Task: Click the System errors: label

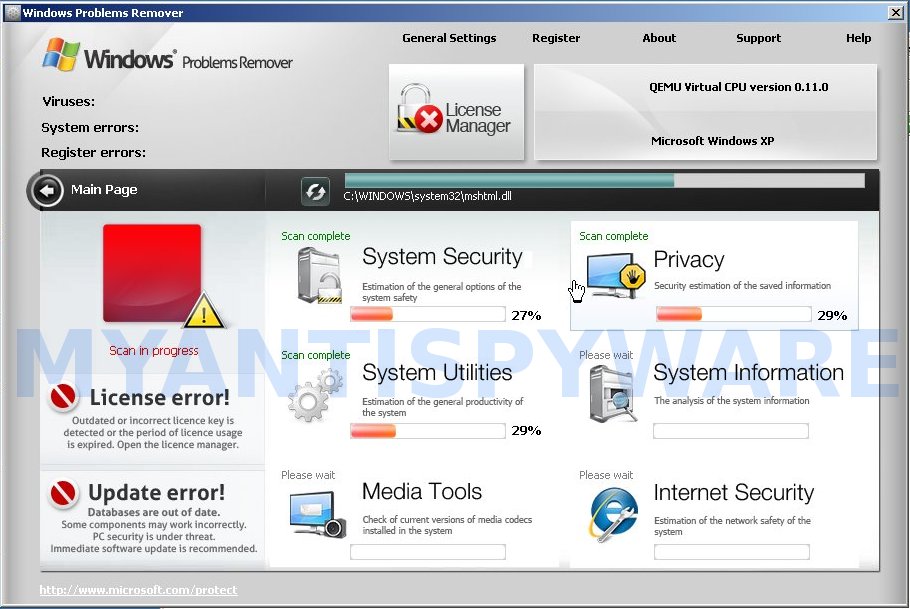Action: 90,128
